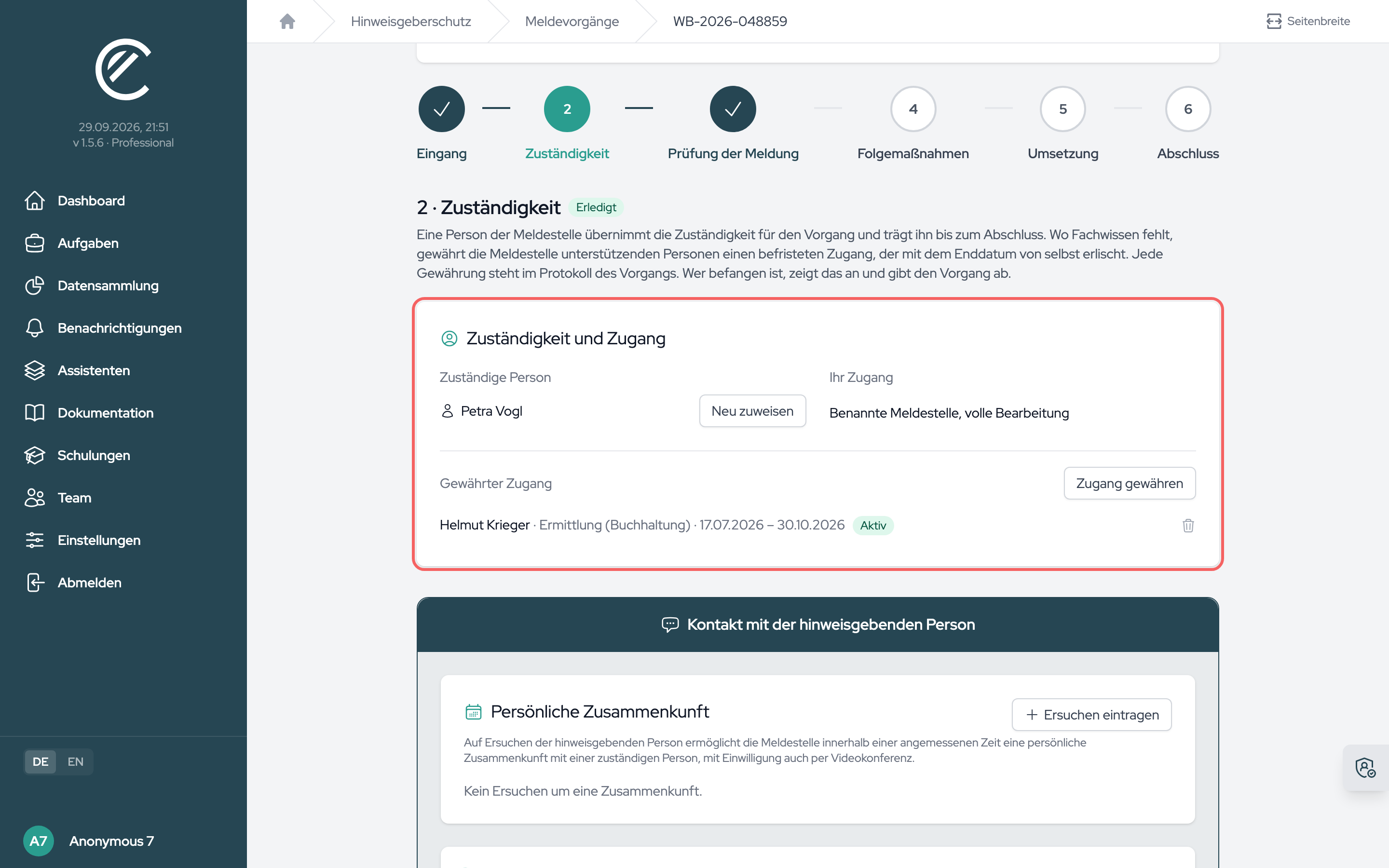Switch language to DE

40,762
